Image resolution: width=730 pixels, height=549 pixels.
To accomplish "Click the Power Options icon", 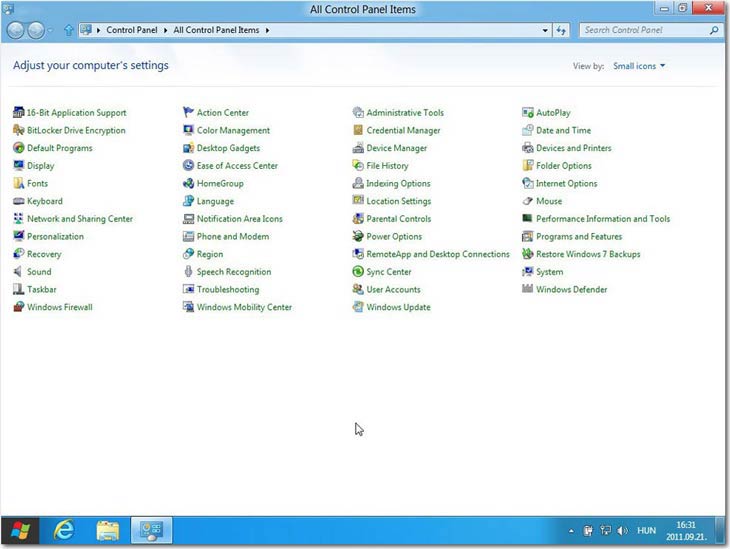I will (x=358, y=237).
